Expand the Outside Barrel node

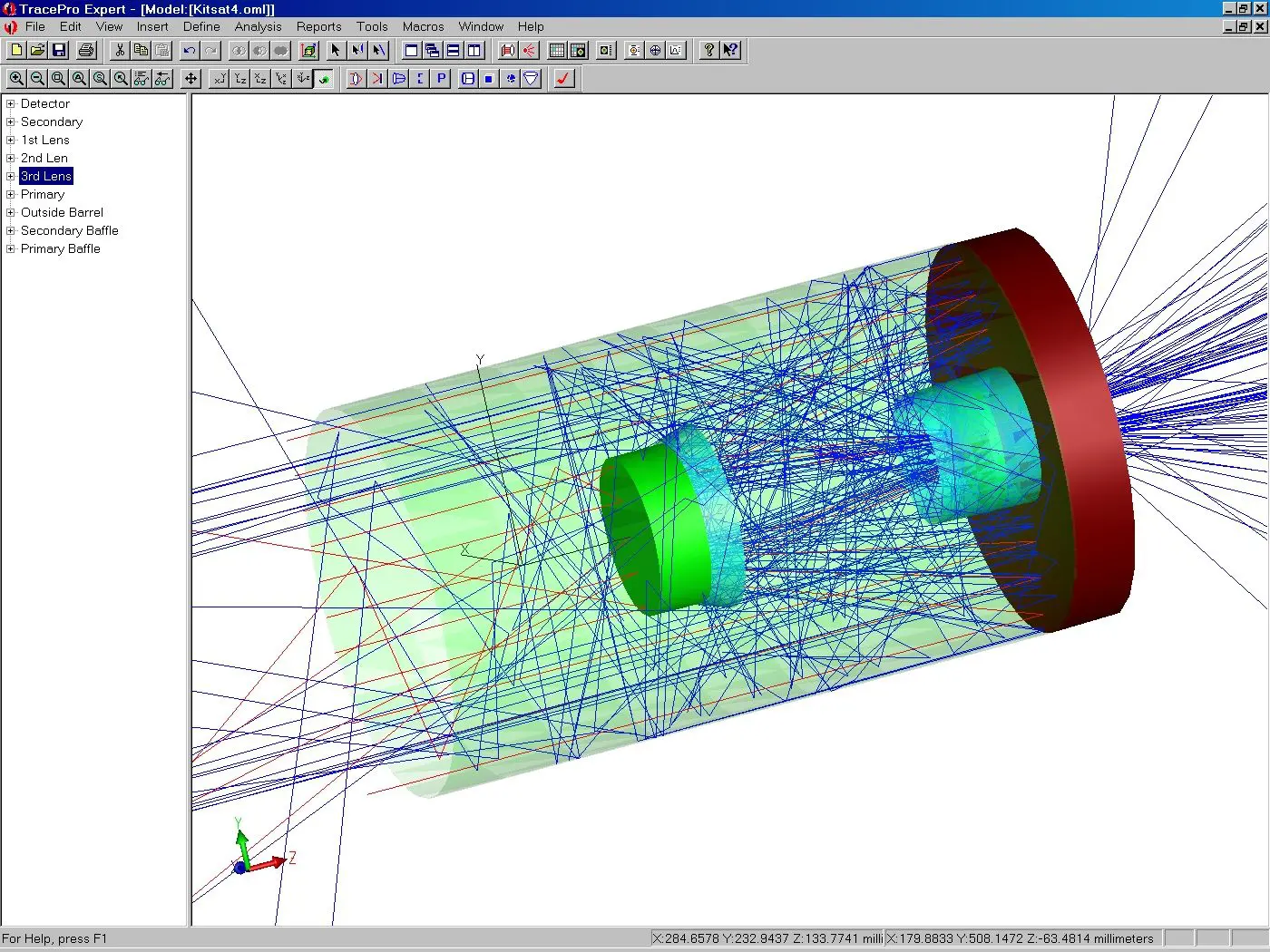(x=11, y=212)
